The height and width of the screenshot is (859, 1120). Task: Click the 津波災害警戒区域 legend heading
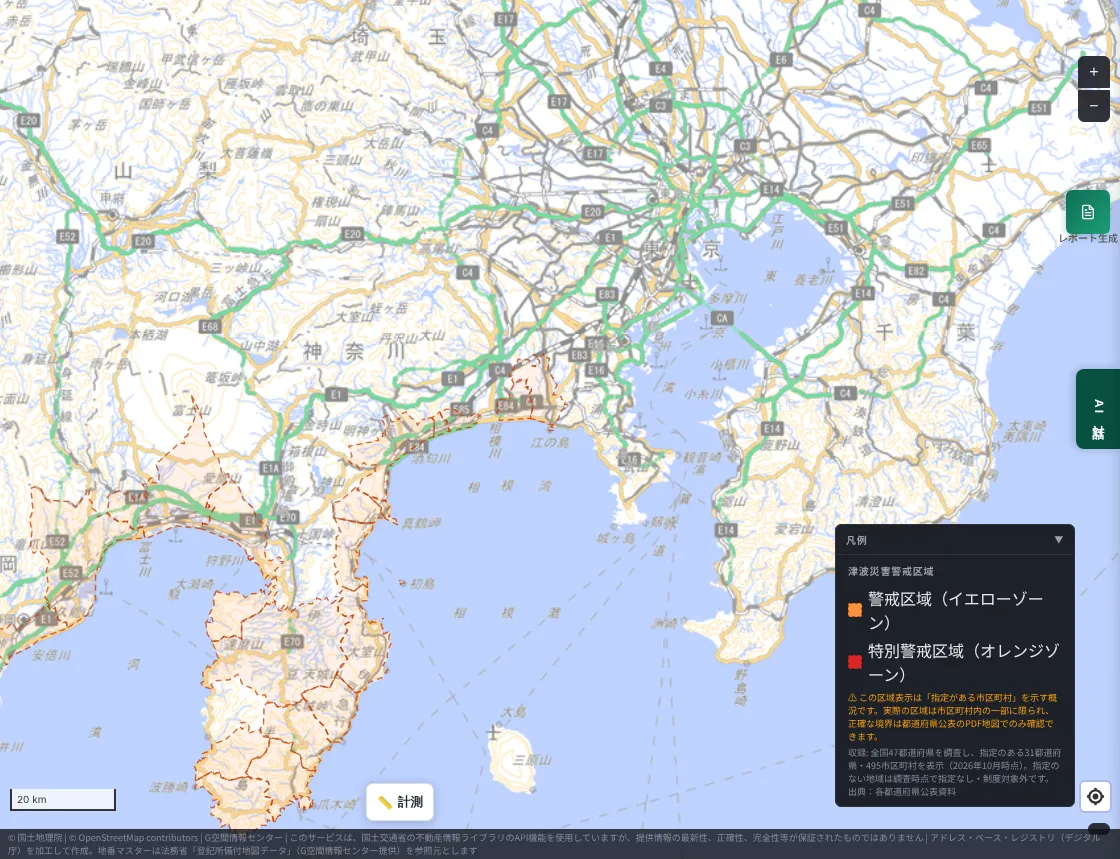click(x=891, y=571)
